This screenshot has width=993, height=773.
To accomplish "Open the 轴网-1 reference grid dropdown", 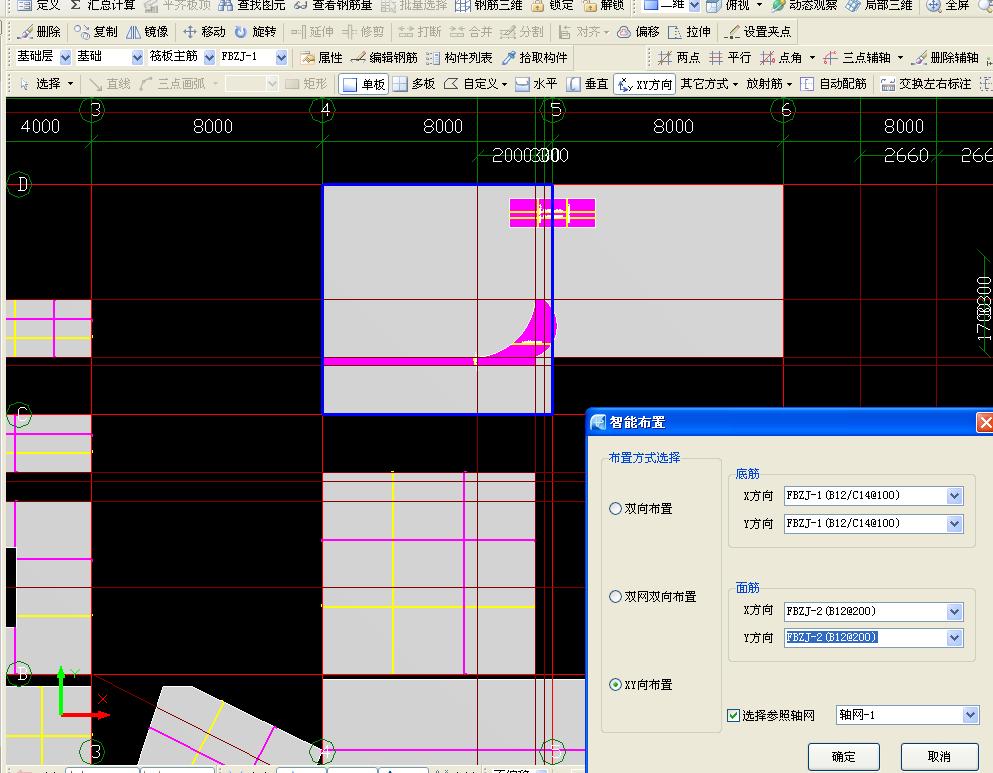I will [970, 715].
